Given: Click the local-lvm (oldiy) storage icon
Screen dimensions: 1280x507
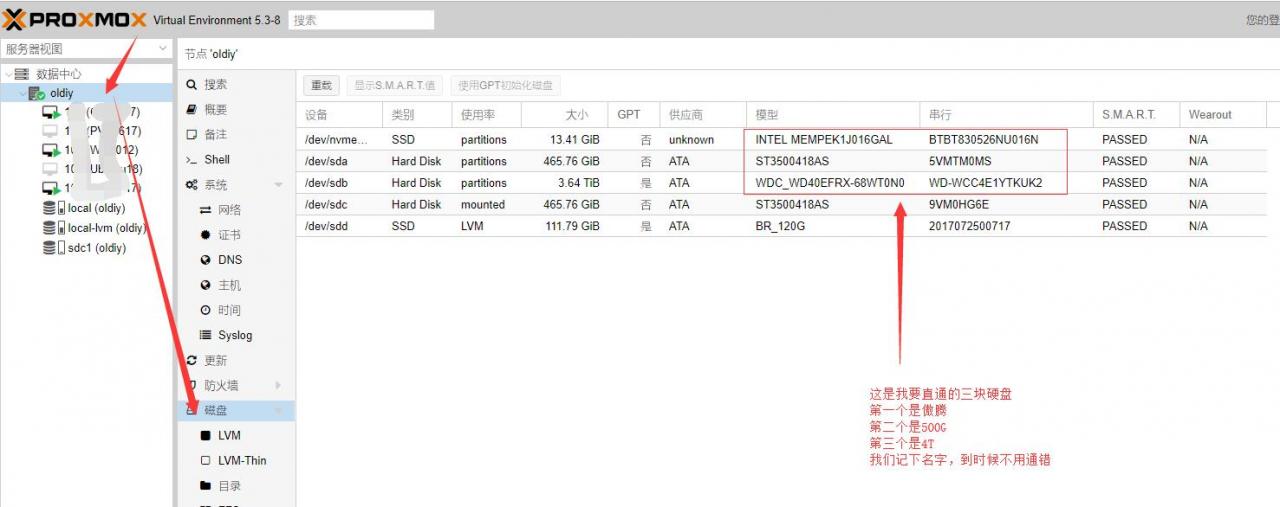Looking at the screenshot, I should pyautogui.click(x=54, y=228).
